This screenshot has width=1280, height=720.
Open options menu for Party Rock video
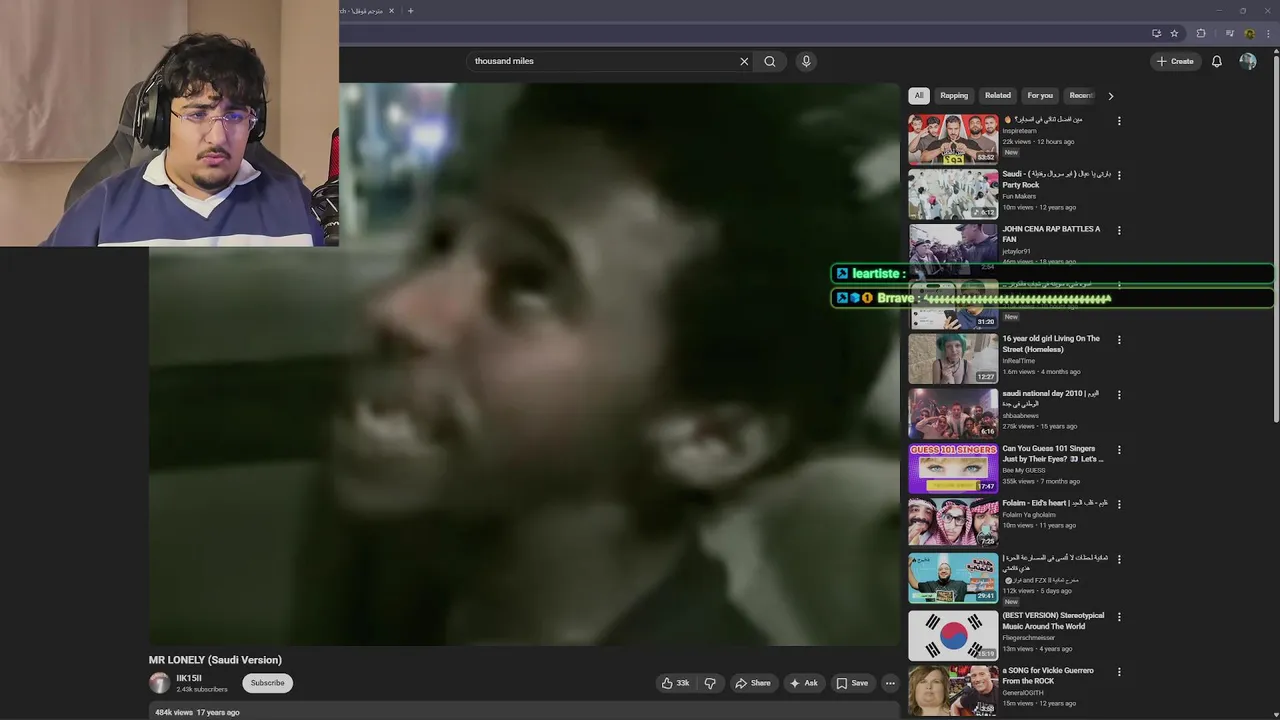(x=1119, y=175)
